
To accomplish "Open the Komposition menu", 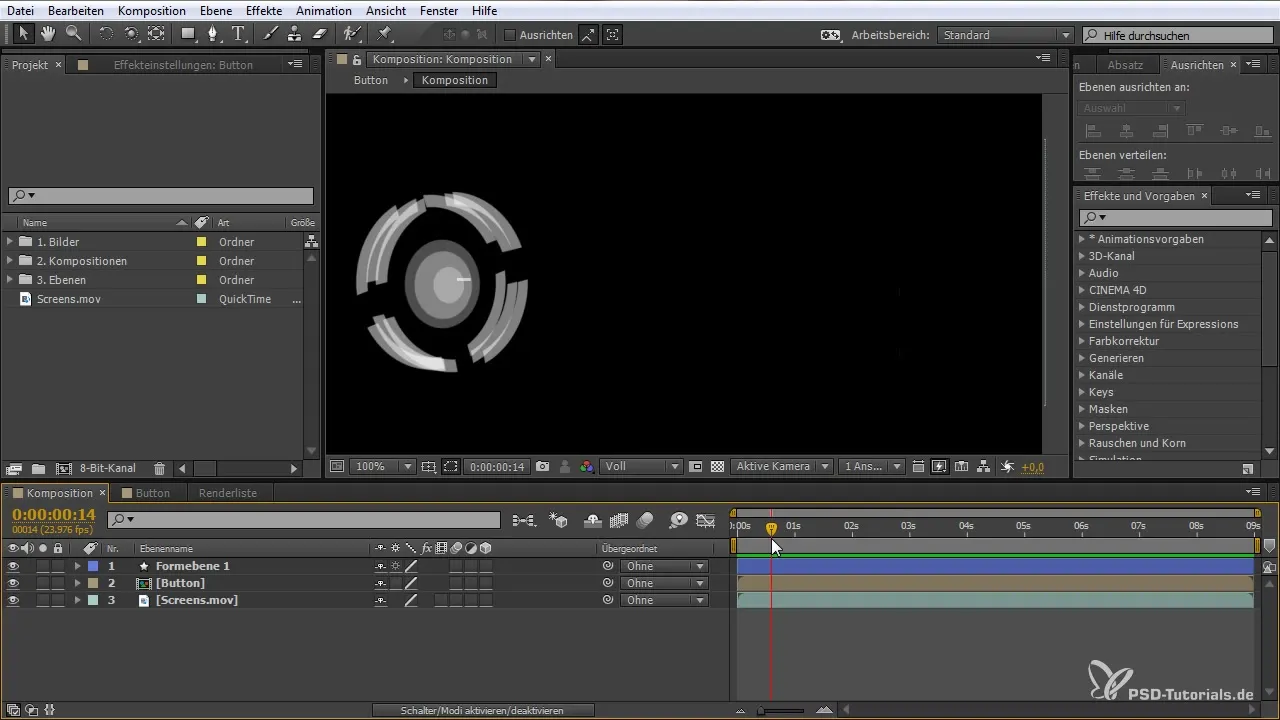I will click(x=151, y=10).
